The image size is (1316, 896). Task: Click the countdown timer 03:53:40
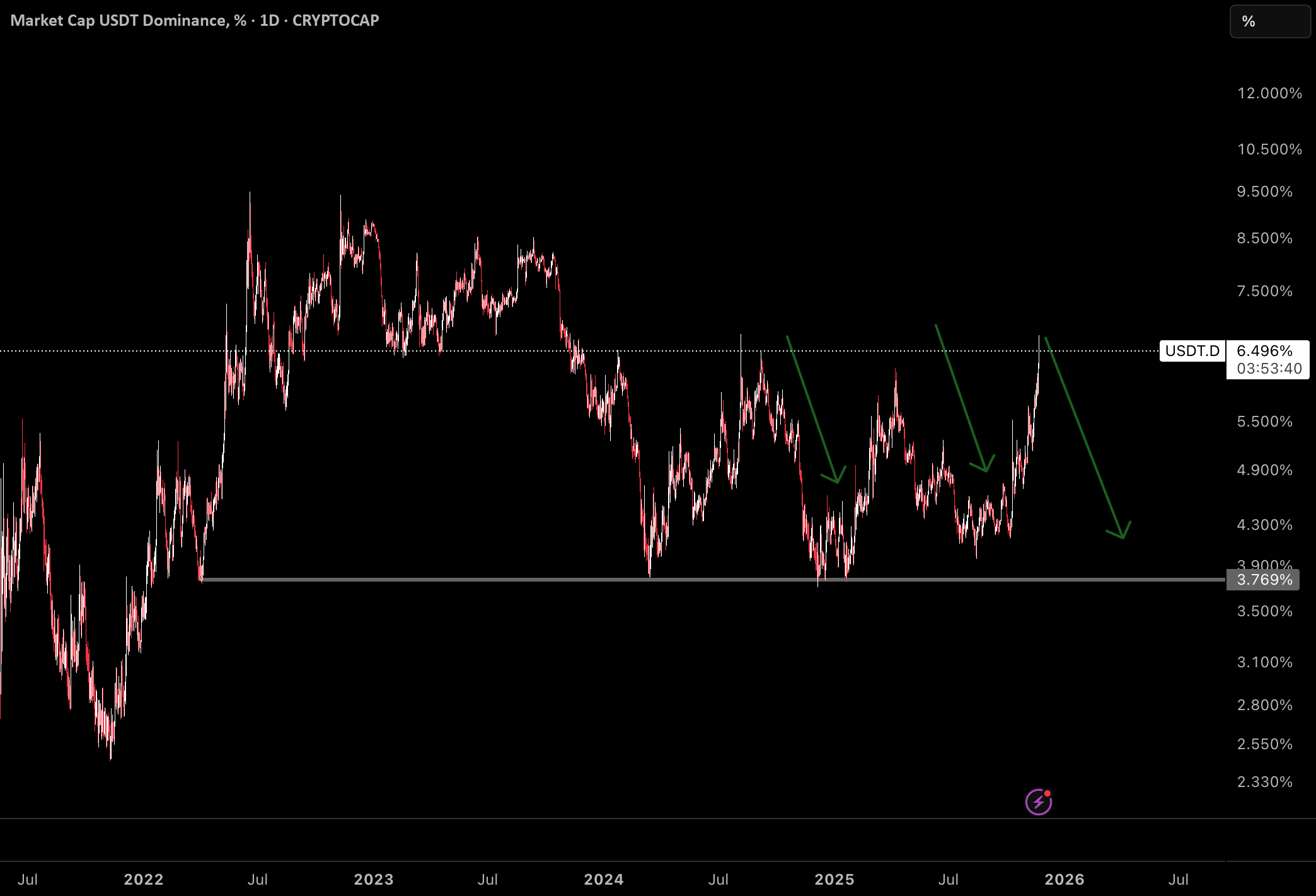(x=1269, y=369)
